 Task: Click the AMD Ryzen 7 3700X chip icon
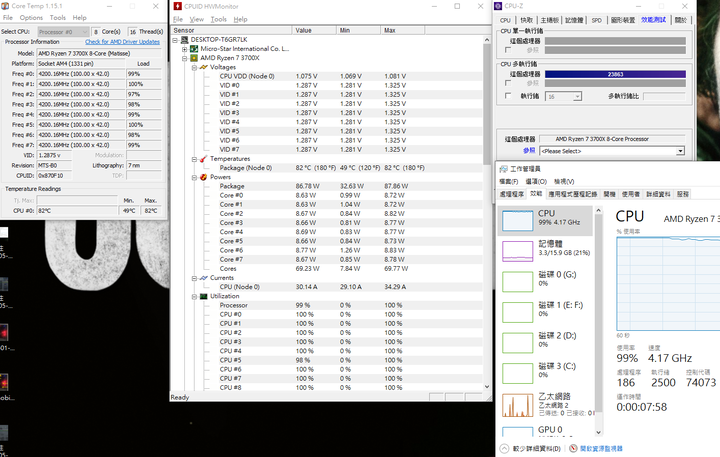click(x=194, y=58)
